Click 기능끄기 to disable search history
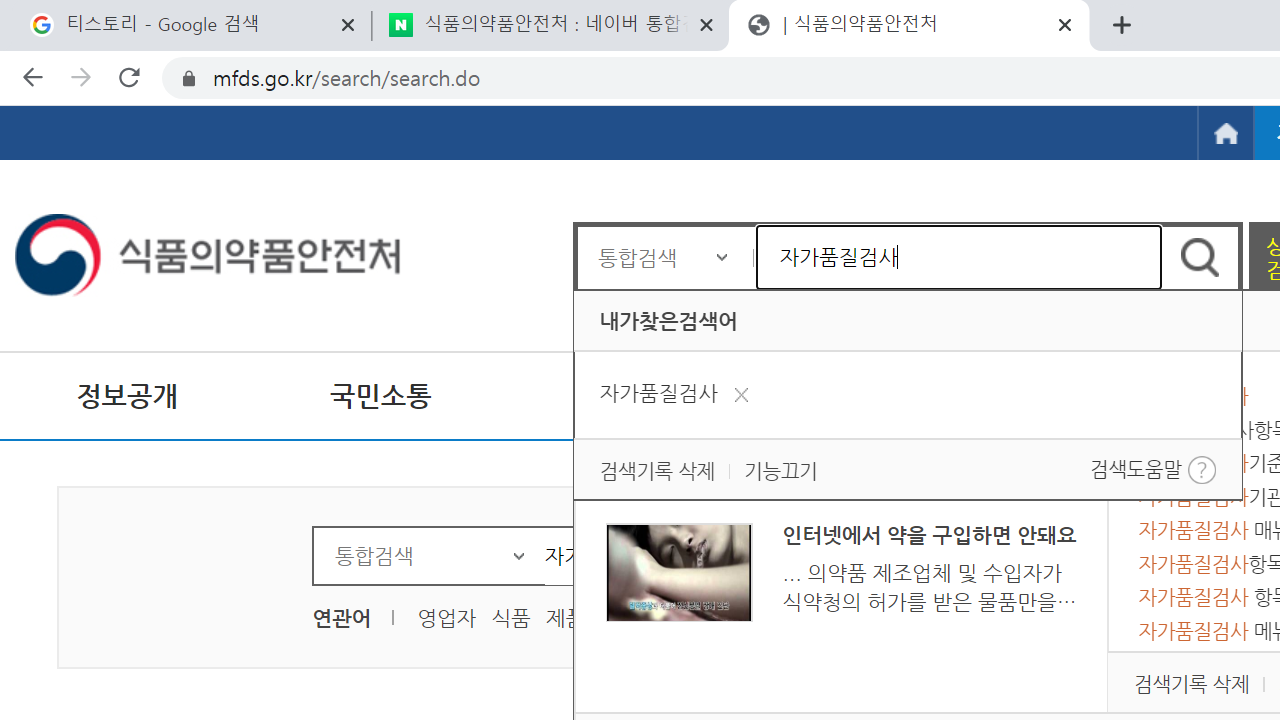Viewport: 1280px width, 720px height. 781,471
